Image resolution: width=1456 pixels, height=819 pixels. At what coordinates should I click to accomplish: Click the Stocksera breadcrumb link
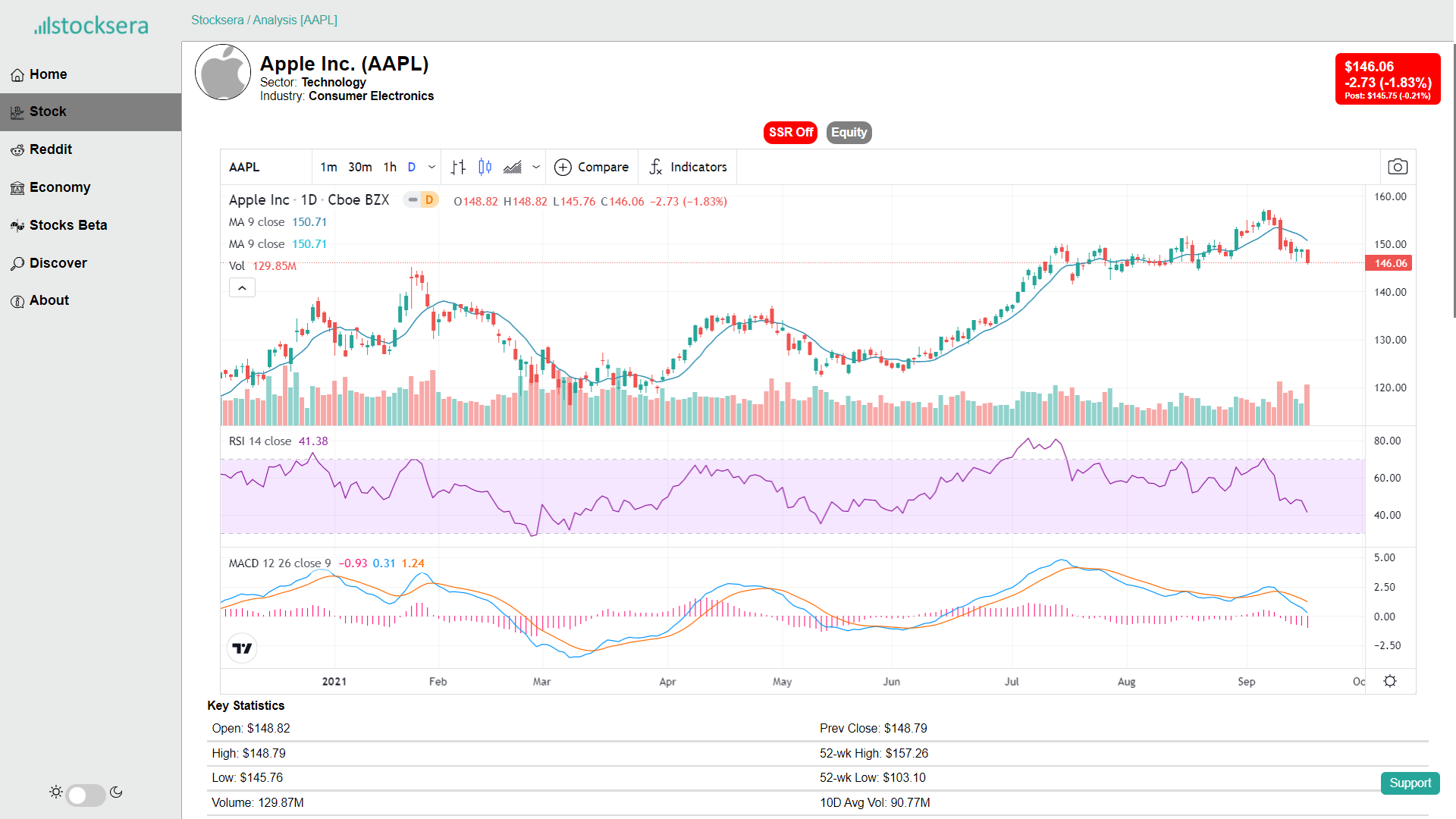coord(217,20)
